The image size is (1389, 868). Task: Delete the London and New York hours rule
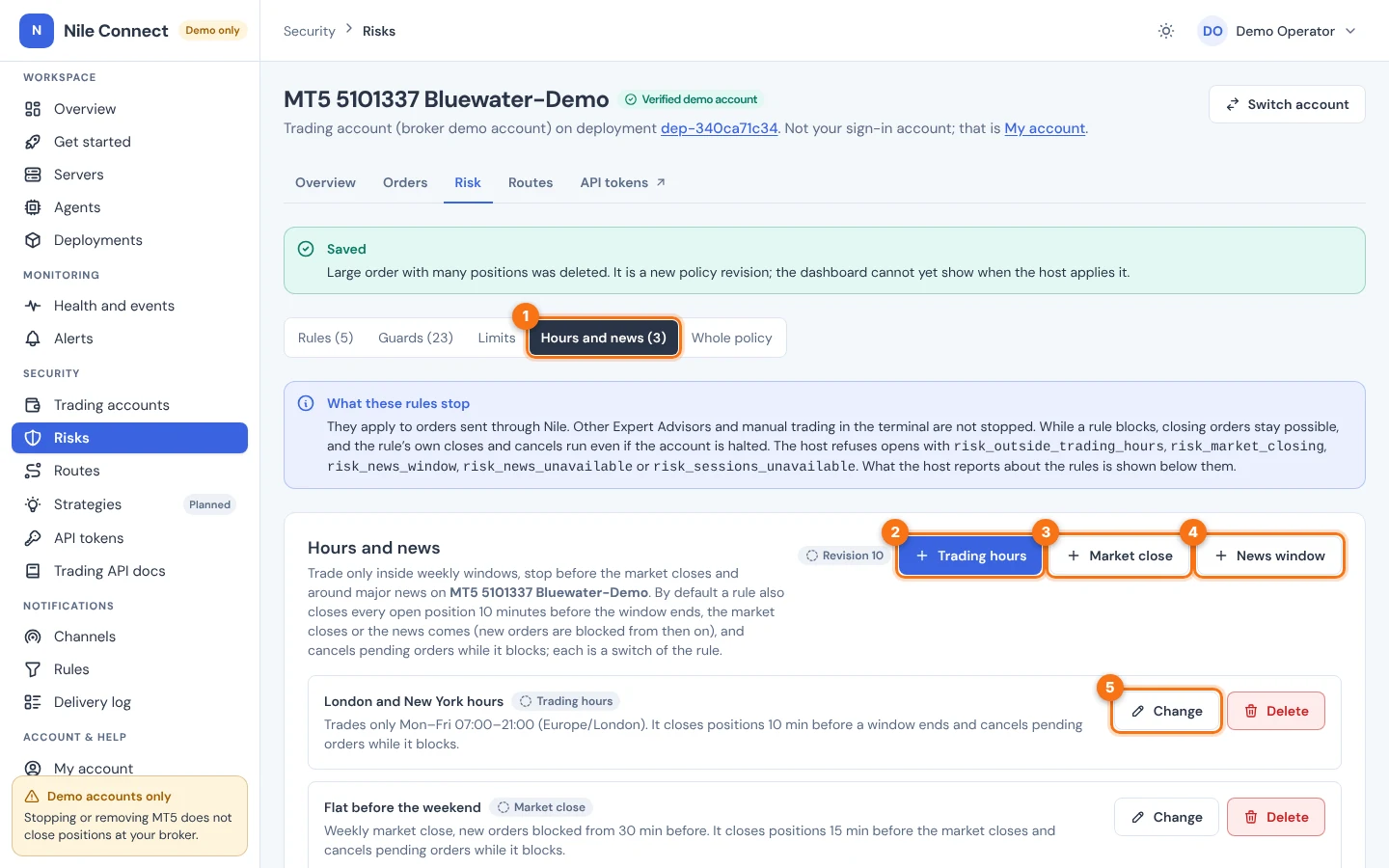(1276, 711)
